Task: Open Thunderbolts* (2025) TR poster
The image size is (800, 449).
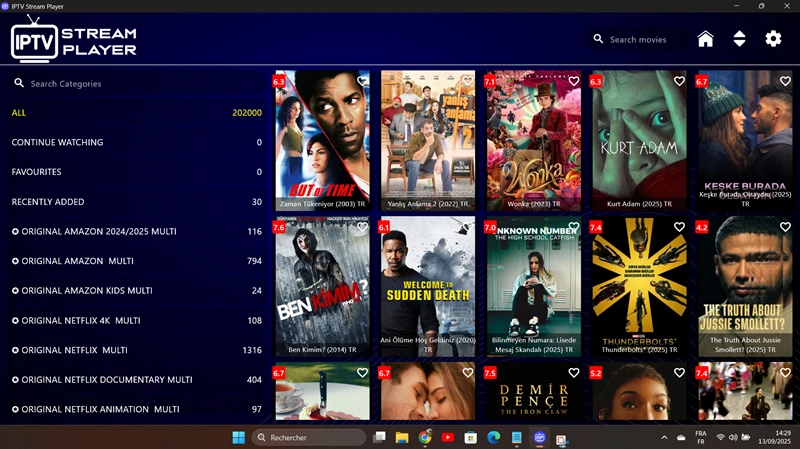Action: tap(639, 286)
